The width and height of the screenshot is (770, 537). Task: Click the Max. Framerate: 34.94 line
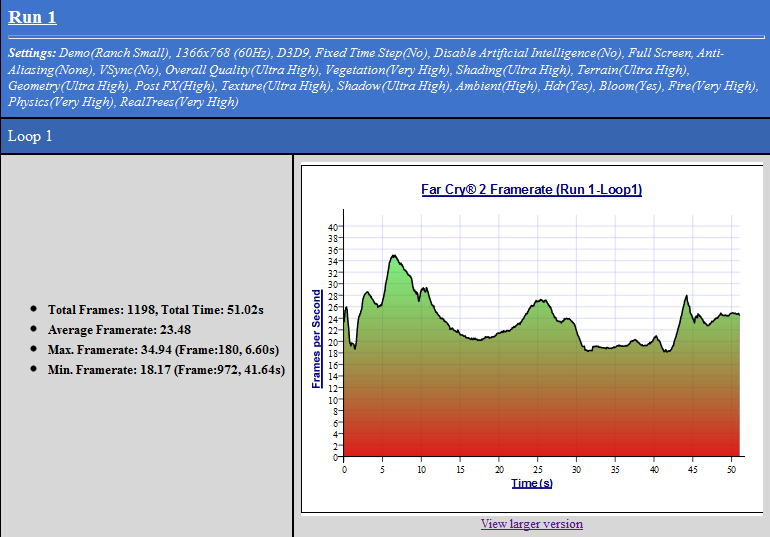[164, 350]
